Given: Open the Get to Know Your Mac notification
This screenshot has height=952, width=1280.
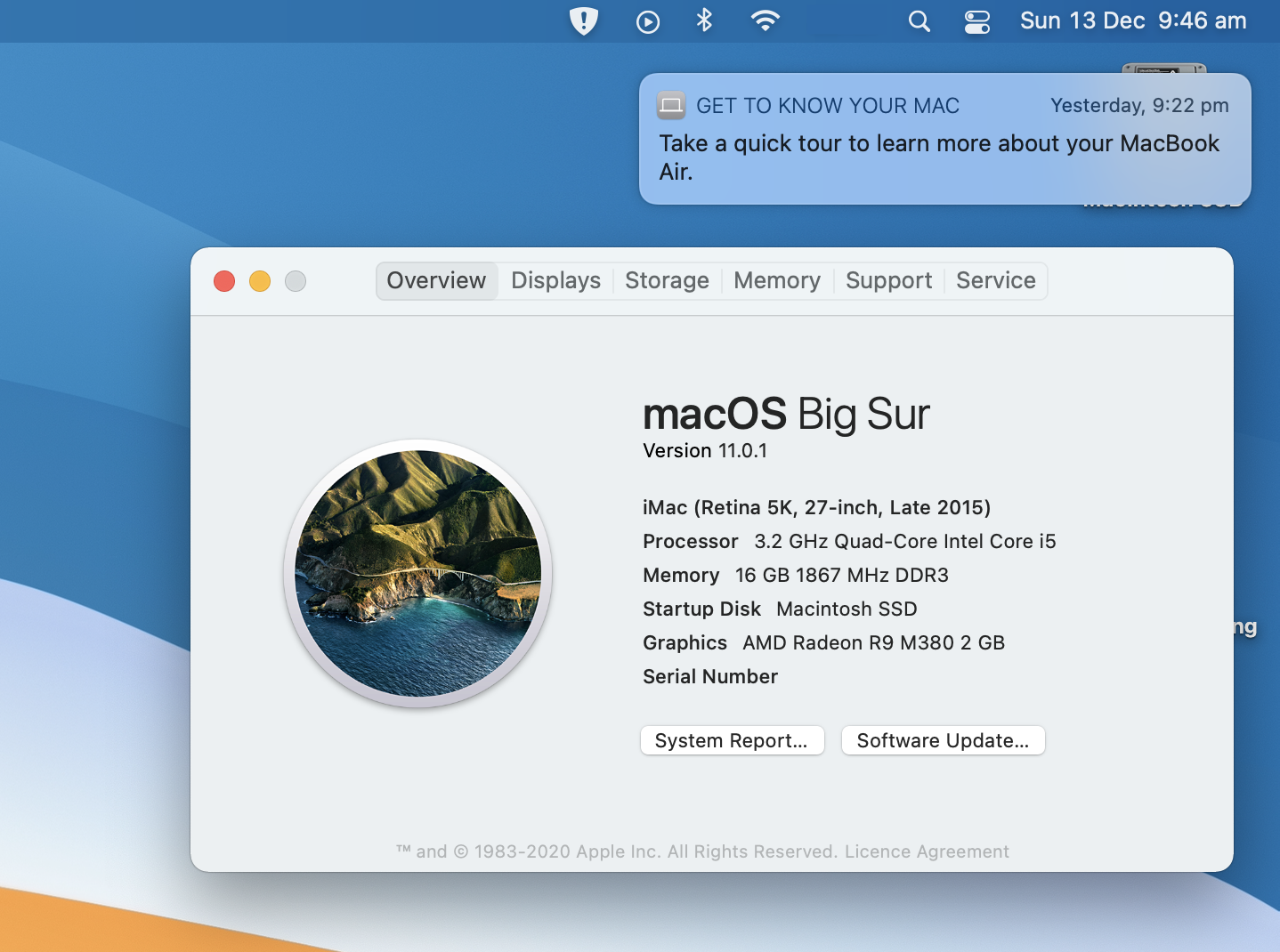Looking at the screenshot, I should pyautogui.click(x=944, y=139).
